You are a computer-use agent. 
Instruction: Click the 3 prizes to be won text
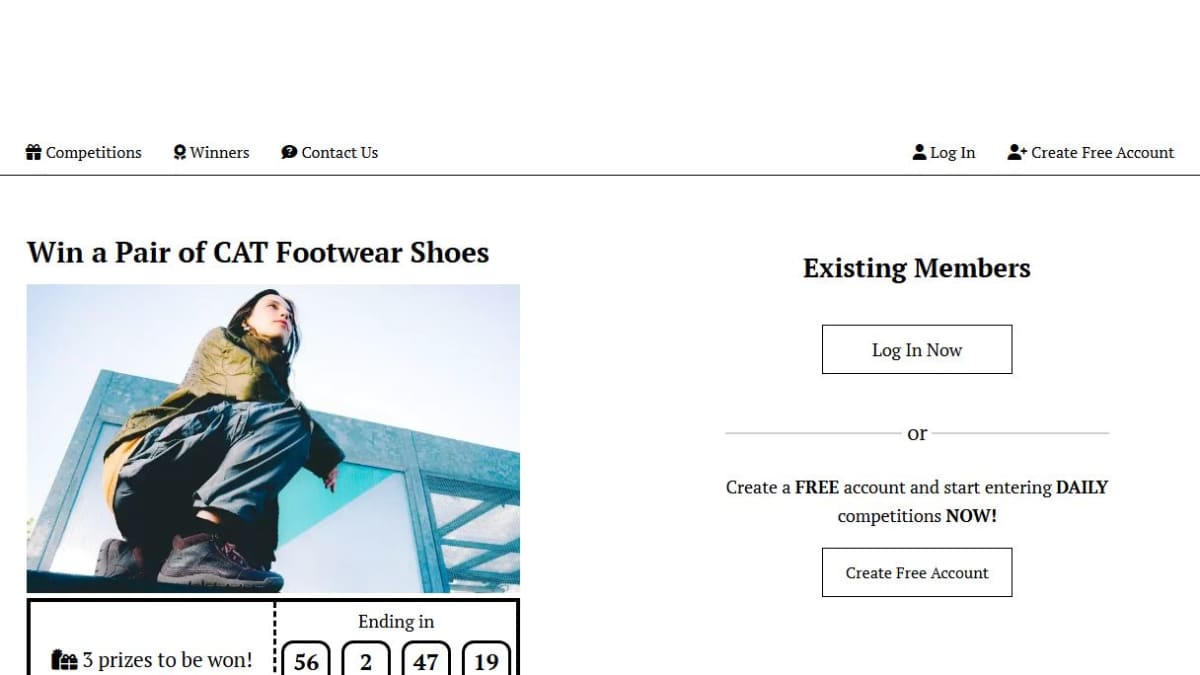(175, 660)
